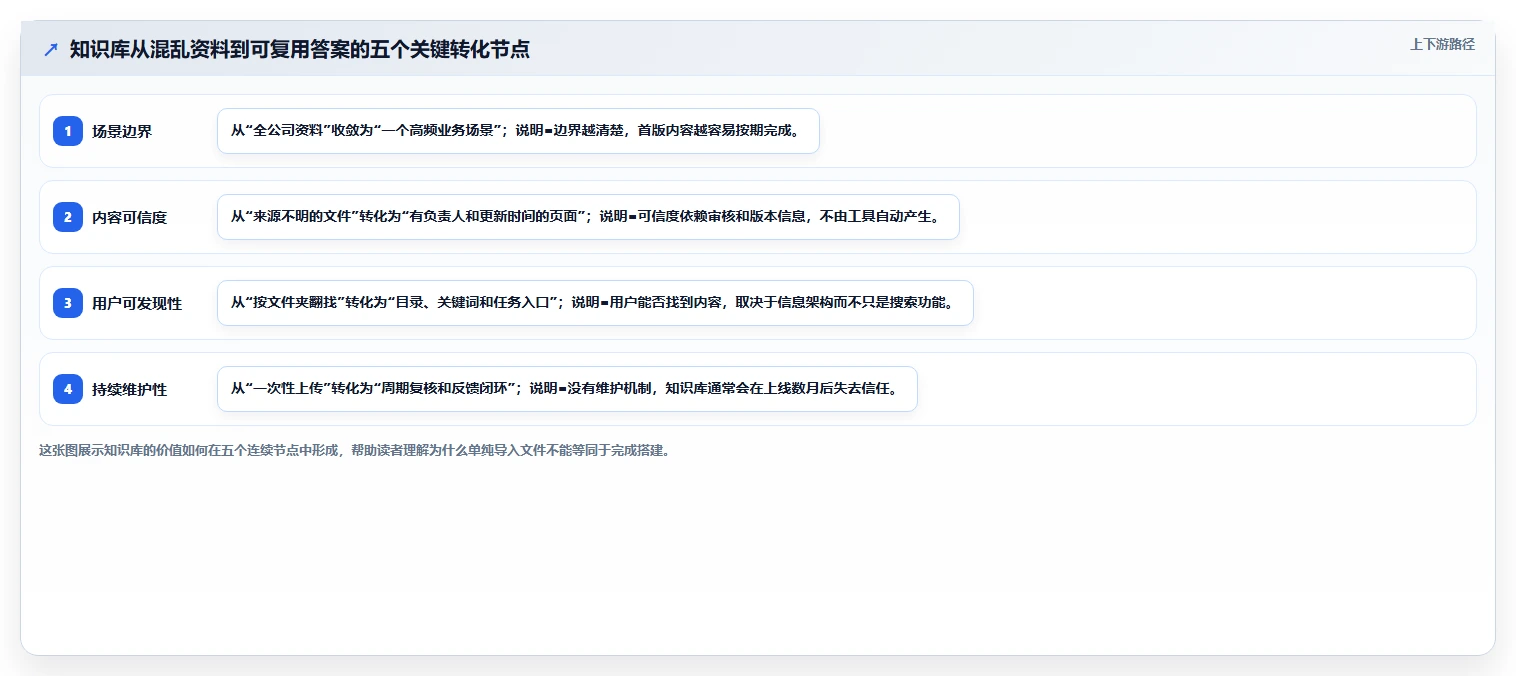Select the number 3 badge for 用户可发现性

[68, 303]
